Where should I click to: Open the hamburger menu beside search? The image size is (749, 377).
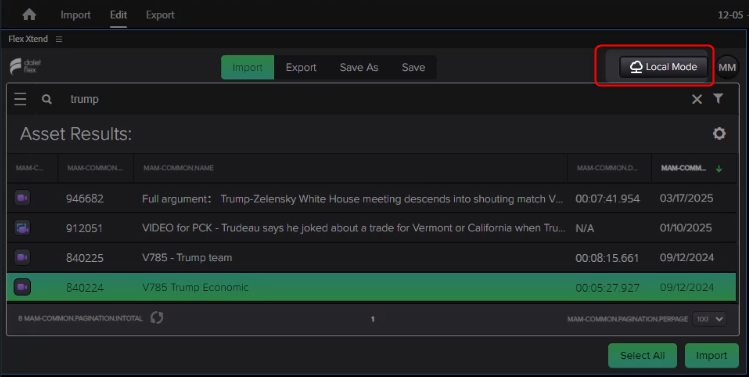pos(20,99)
